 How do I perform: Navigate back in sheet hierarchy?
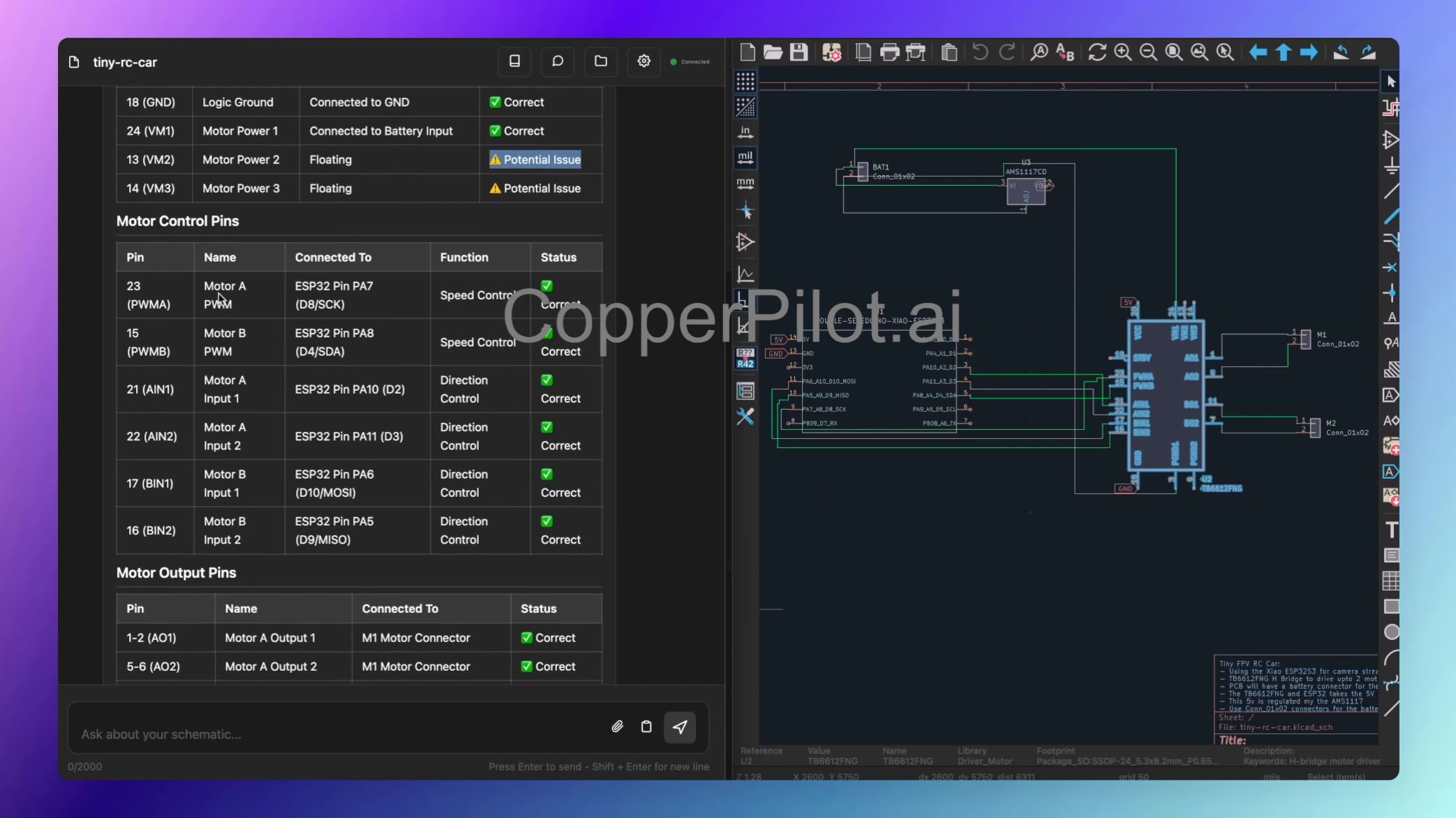point(1258,52)
